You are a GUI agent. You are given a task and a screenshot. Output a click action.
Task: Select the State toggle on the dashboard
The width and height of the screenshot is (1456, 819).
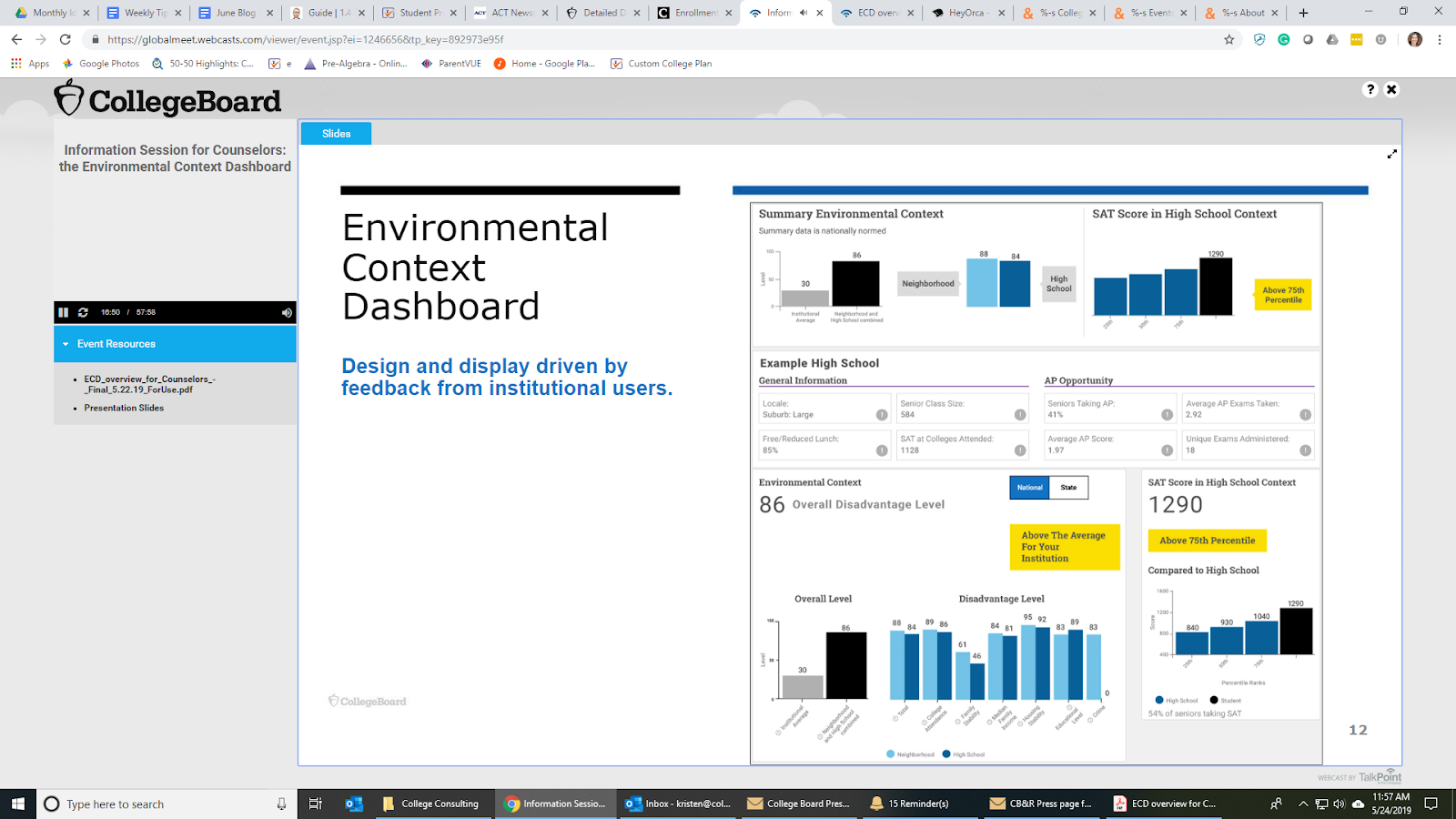[x=1068, y=488]
